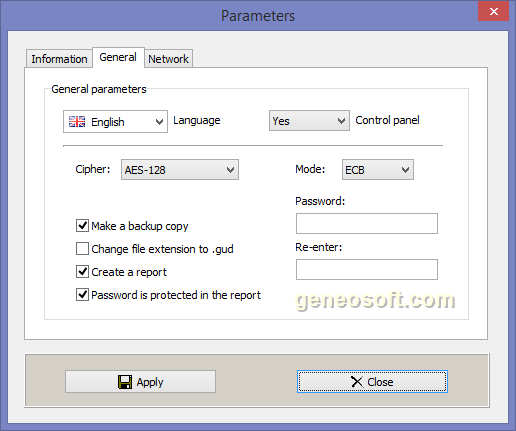Click the floppy disk icon on Apply

click(x=125, y=382)
